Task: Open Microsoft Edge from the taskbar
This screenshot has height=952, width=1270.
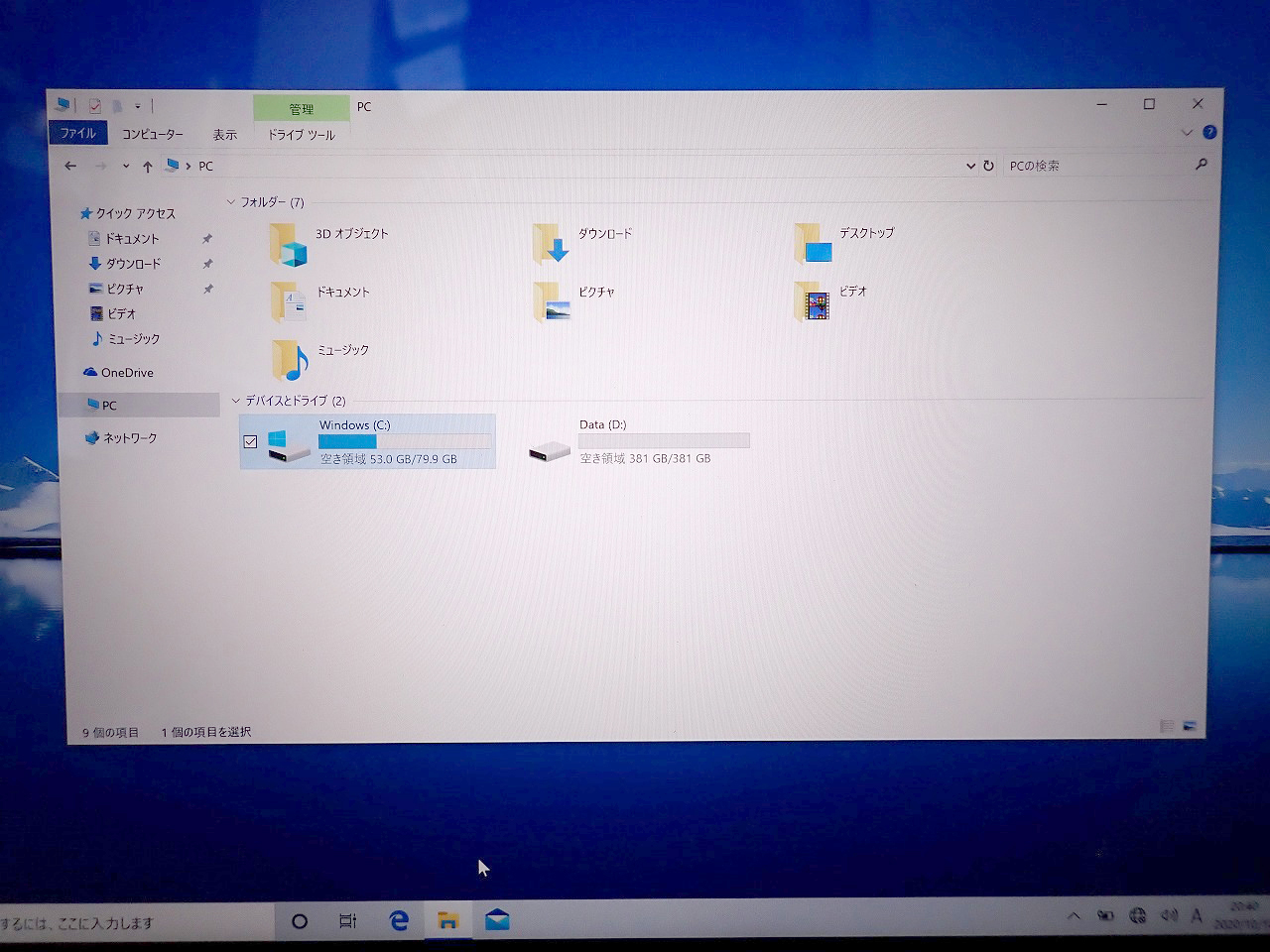Action: coord(399,920)
